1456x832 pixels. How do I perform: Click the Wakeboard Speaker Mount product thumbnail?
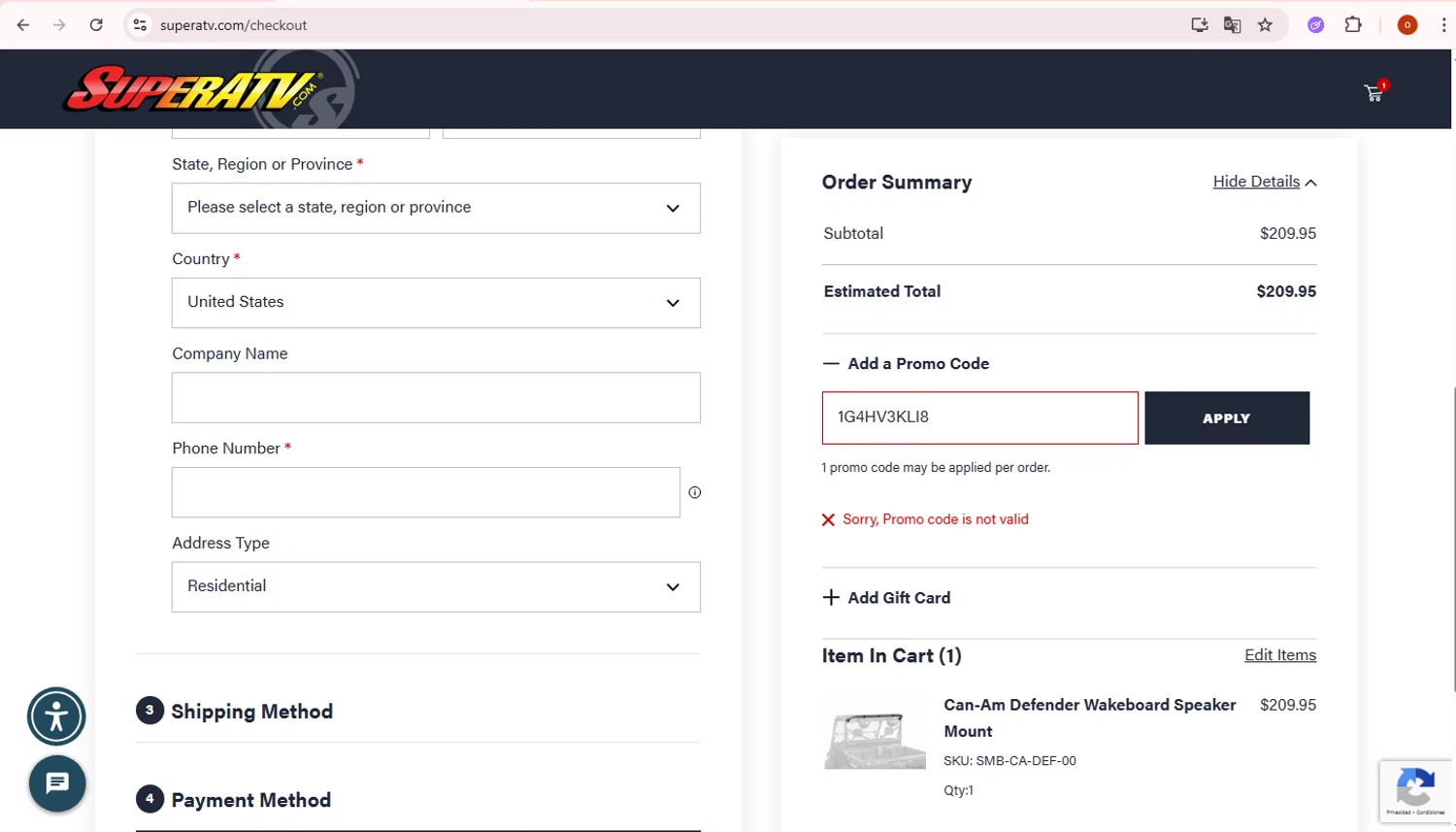pyautogui.click(x=875, y=732)
